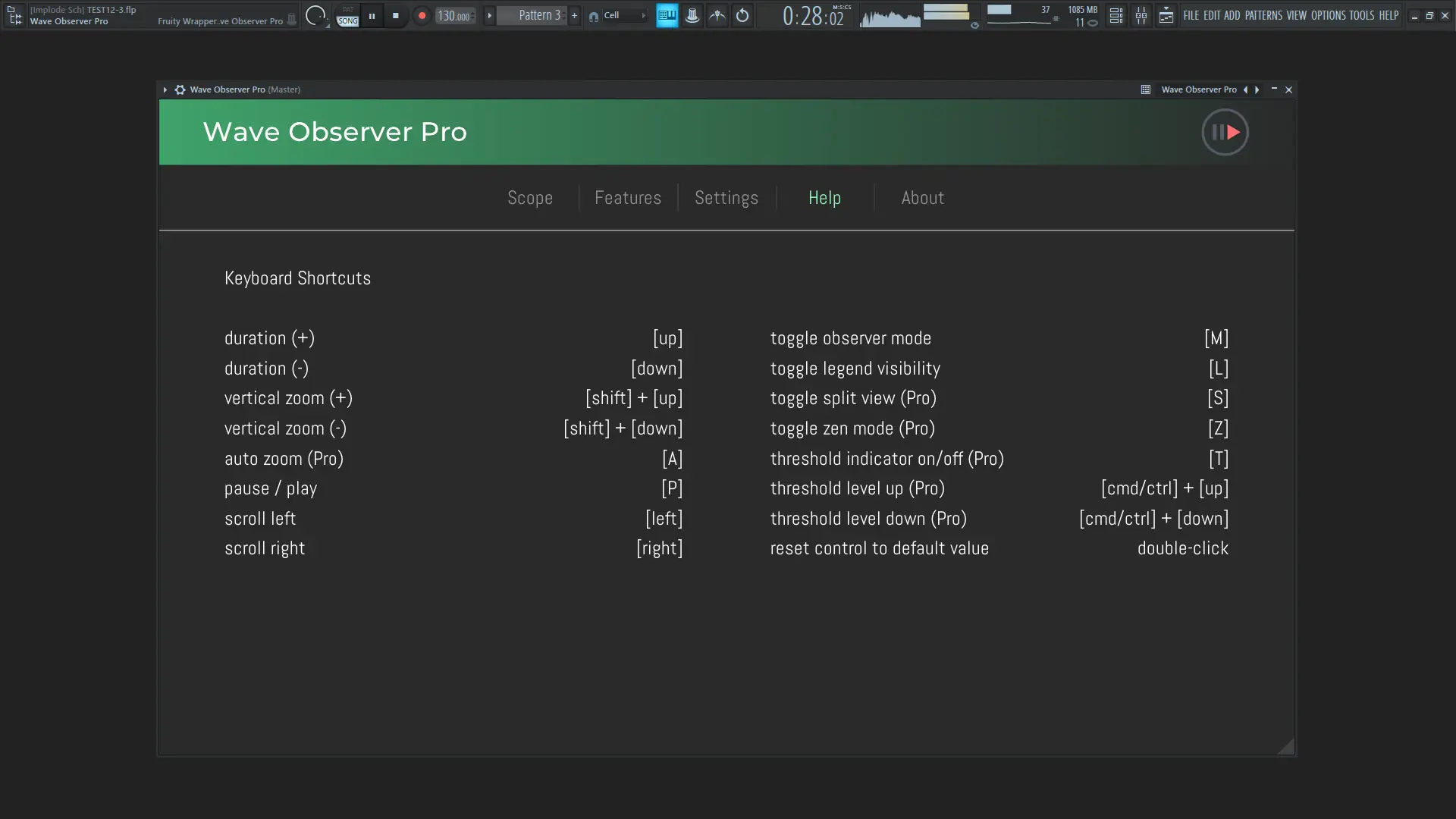Click the blend recorded notes icon
The height and width of the screenshot is (819, 1456).
(717, 15)
